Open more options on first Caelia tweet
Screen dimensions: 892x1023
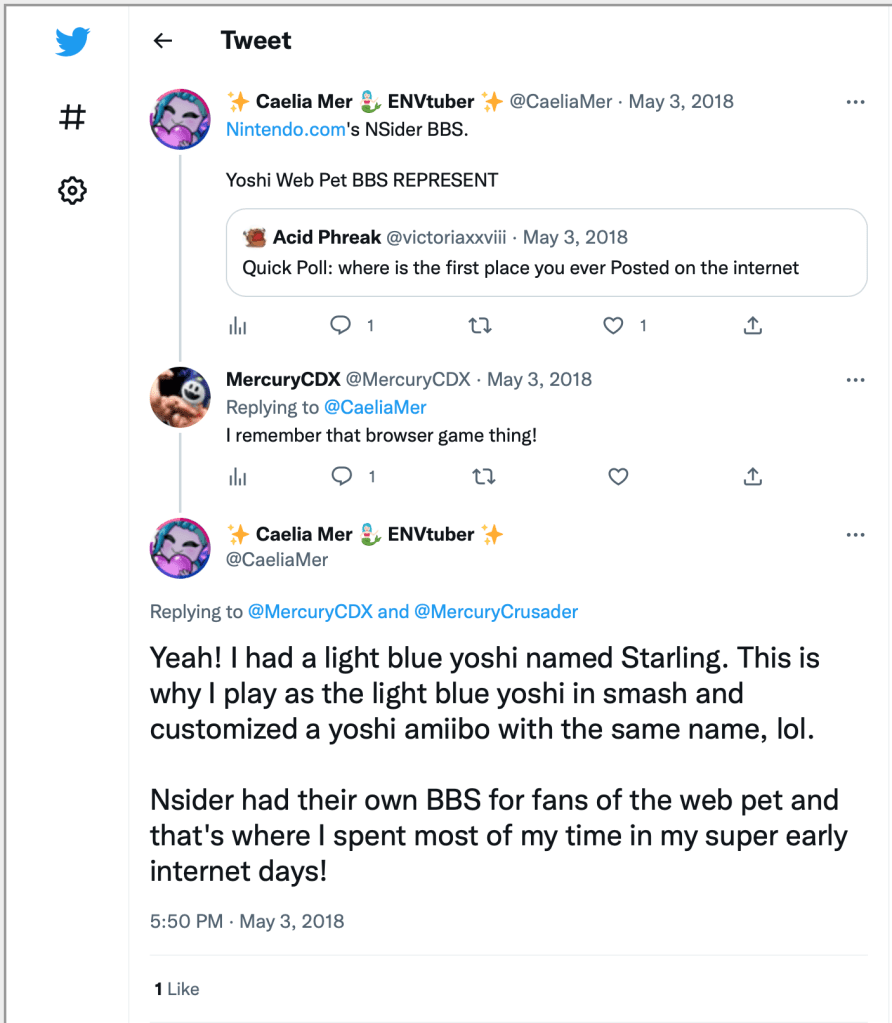pyautogui.click(x=855, y=102)
